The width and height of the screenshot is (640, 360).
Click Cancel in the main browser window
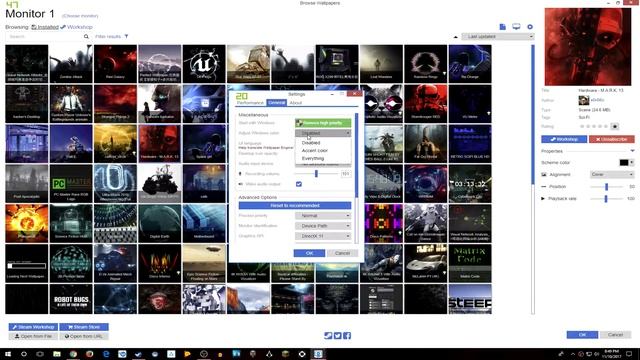click(x=615, y=335)
